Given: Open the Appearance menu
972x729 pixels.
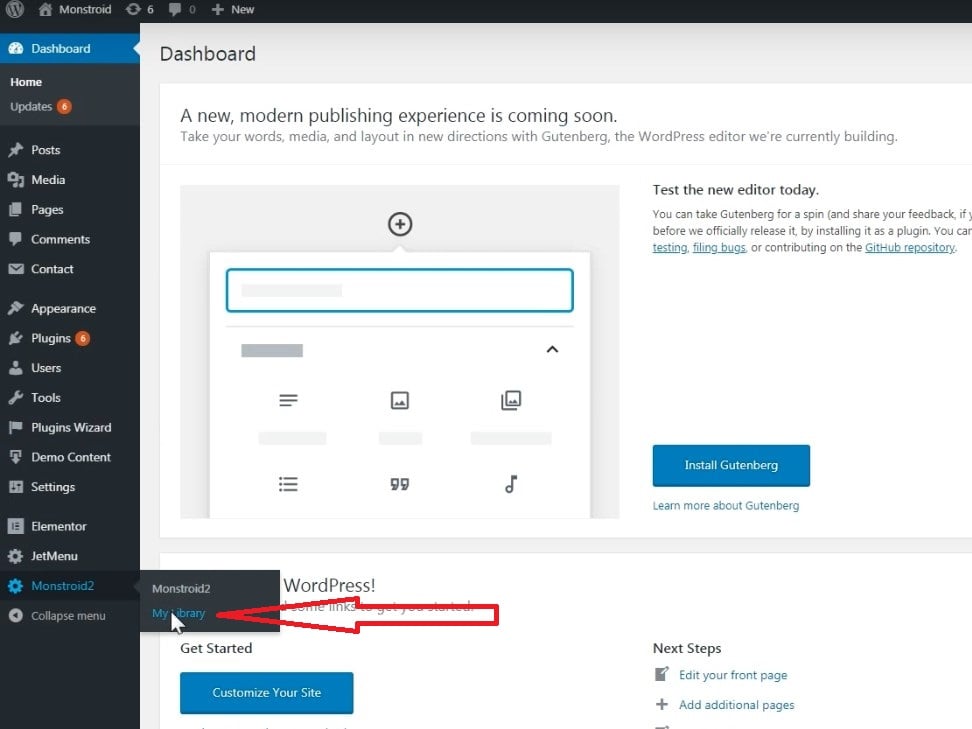Looking at the screenshot, I should (x=63, y=309).
